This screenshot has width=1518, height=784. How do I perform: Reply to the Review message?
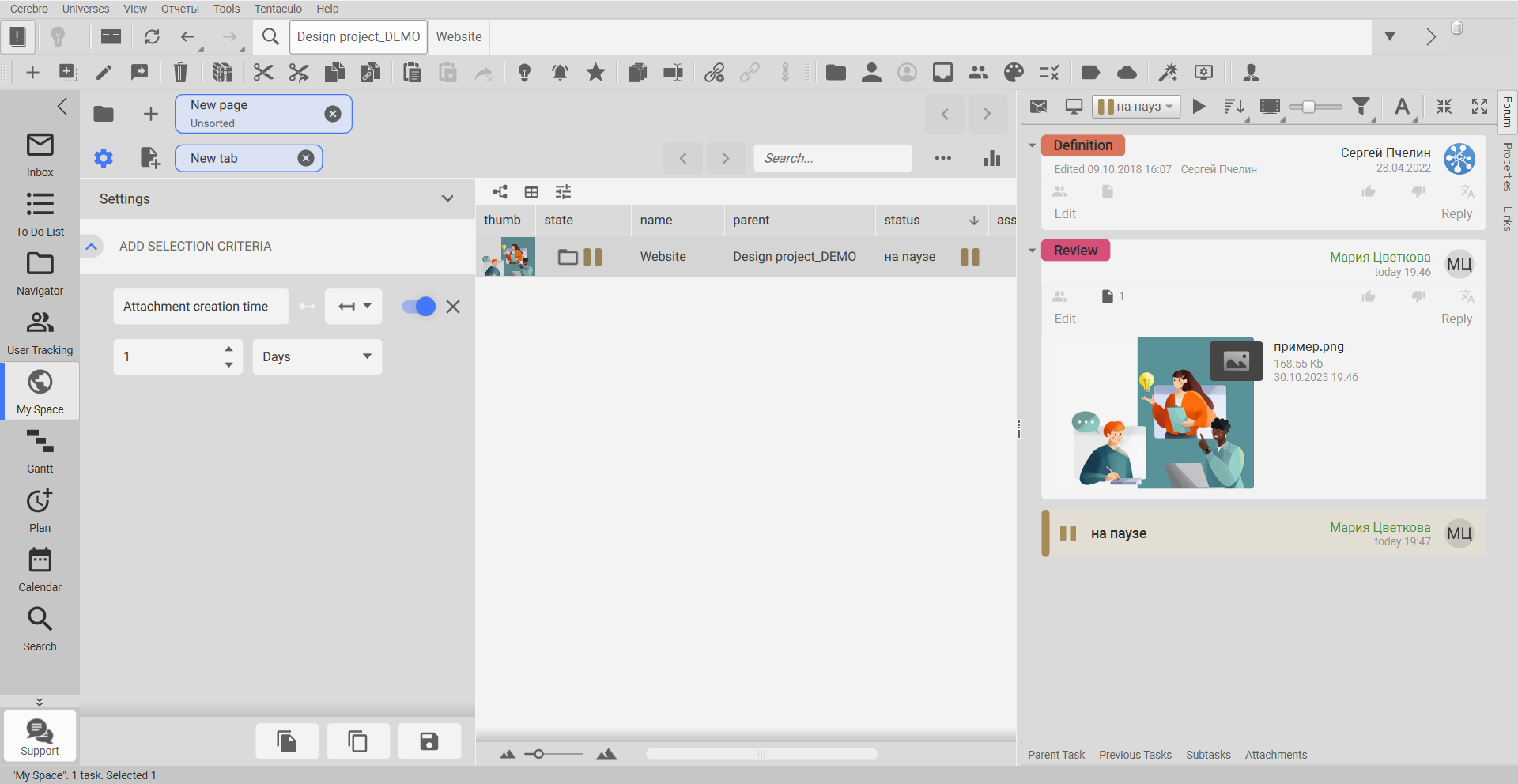pyautogui.click(x=1456, y=318)
